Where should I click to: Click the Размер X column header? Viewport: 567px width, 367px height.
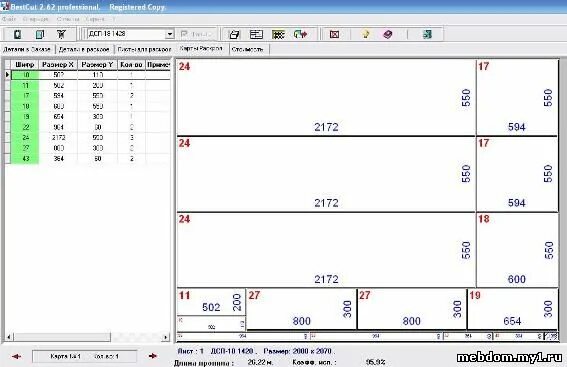(58, 65)
